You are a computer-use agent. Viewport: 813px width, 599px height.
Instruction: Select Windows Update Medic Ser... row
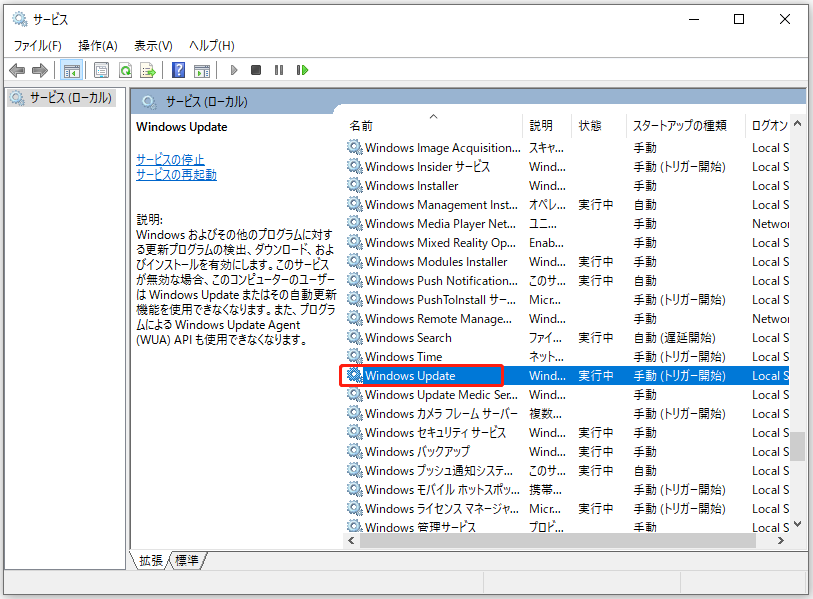[x=567, y=395]
